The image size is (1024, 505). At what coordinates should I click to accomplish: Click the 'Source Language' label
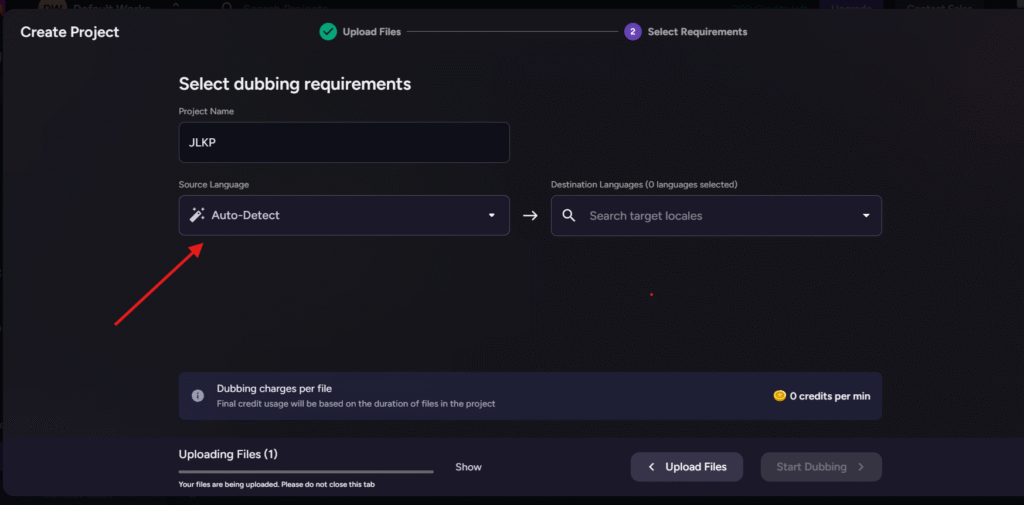(214, 185)
